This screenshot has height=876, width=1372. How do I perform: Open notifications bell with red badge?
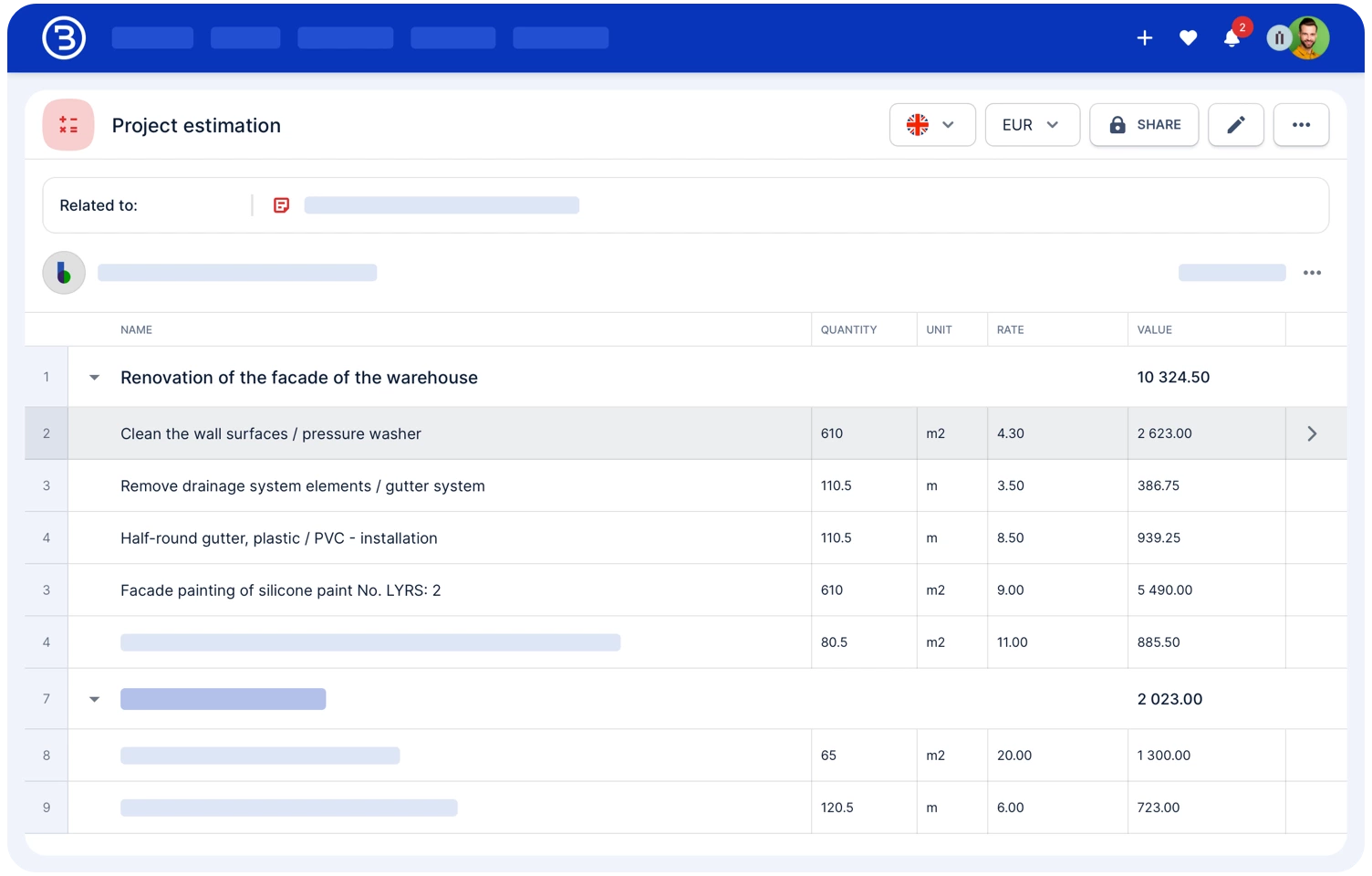pyautogui.click(x=1232, y=37)
